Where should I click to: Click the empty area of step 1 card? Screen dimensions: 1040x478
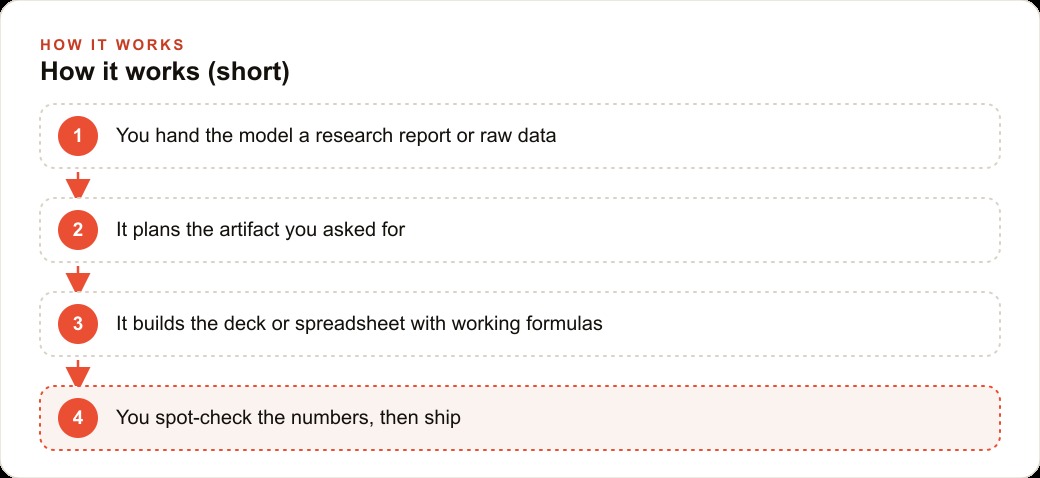(776, 136)
